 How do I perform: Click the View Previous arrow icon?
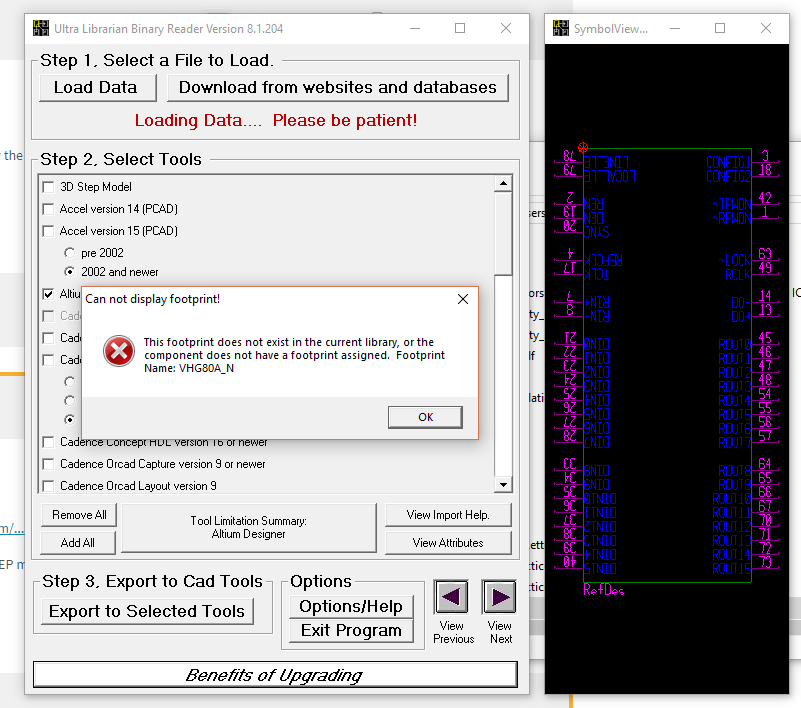(451, 597)
